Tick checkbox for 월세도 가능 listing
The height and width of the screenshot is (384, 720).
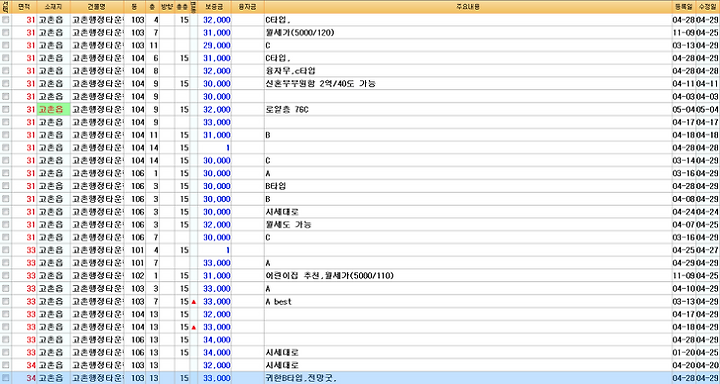(6, 225)
